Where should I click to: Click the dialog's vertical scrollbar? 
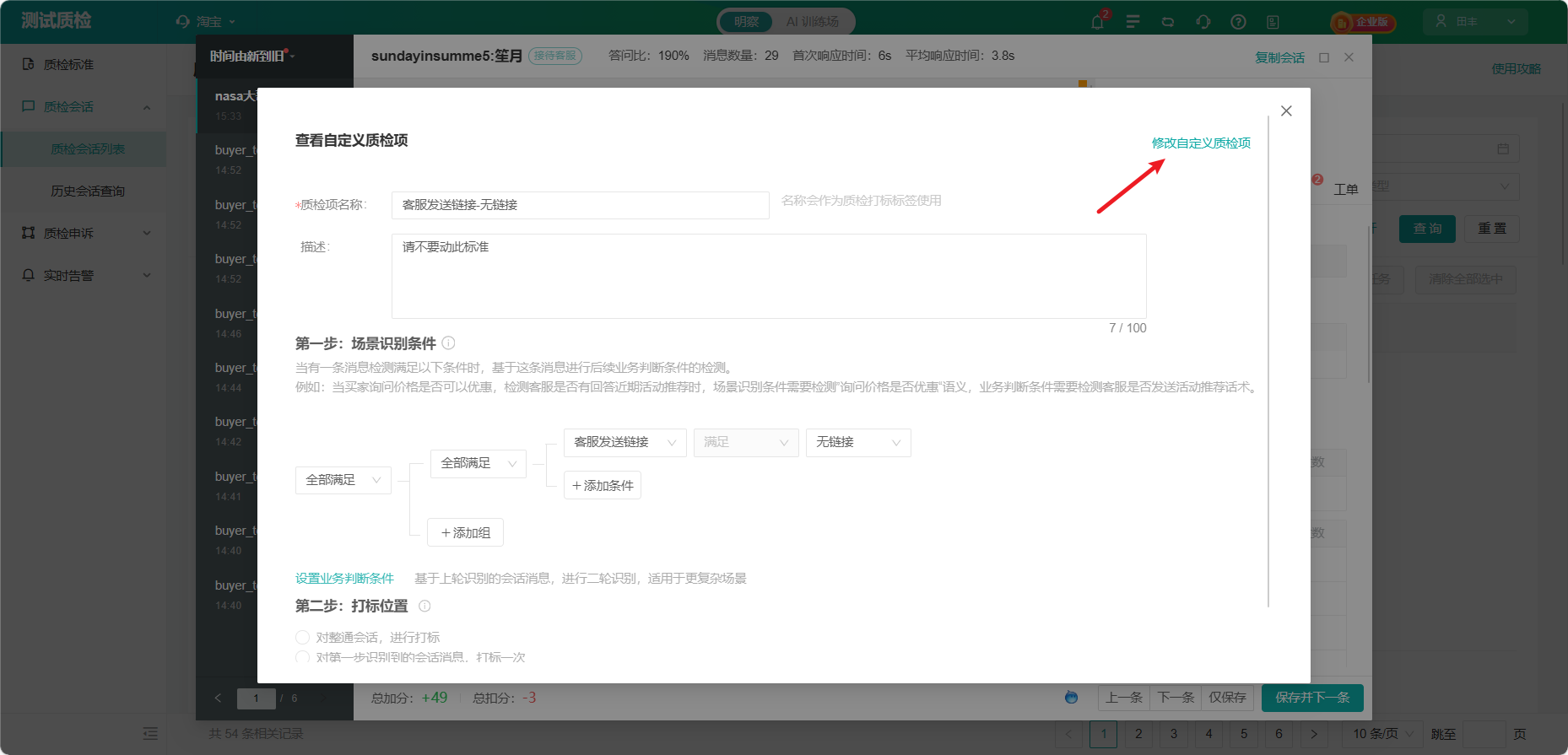pos(1268,363)
